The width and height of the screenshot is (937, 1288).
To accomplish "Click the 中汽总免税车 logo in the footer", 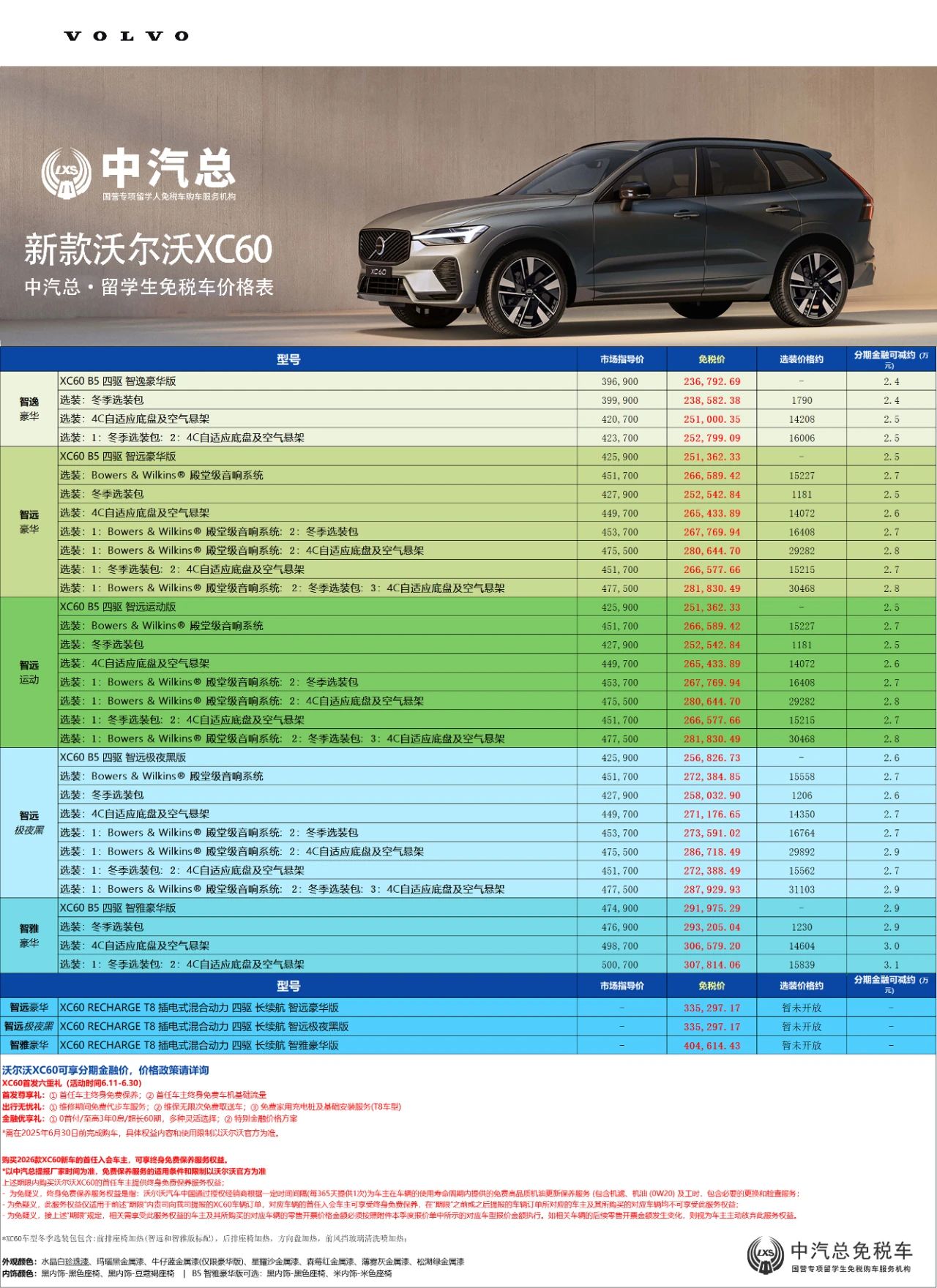I will point(830,1254).
